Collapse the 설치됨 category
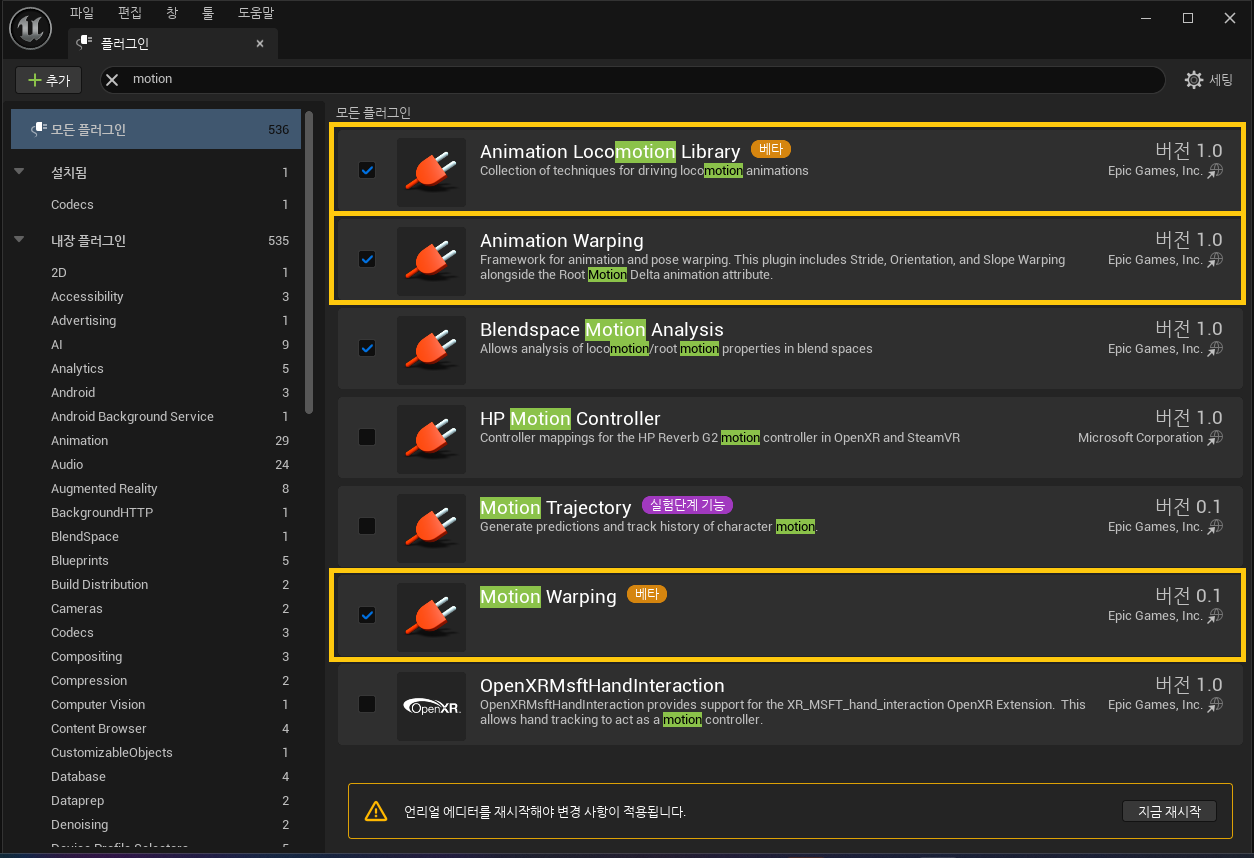 (19, 172)
